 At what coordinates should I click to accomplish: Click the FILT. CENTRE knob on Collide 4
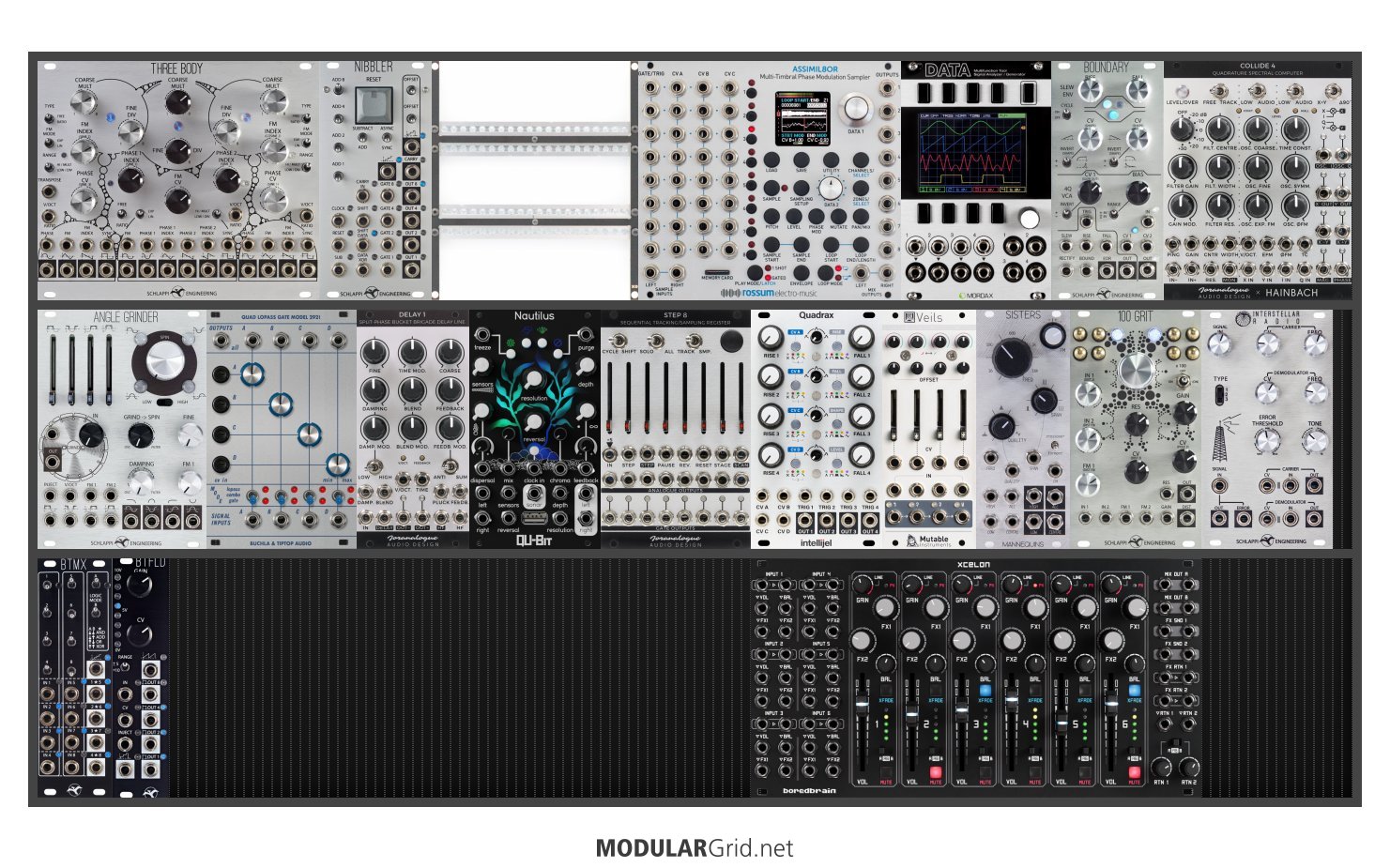point(1219,129)
